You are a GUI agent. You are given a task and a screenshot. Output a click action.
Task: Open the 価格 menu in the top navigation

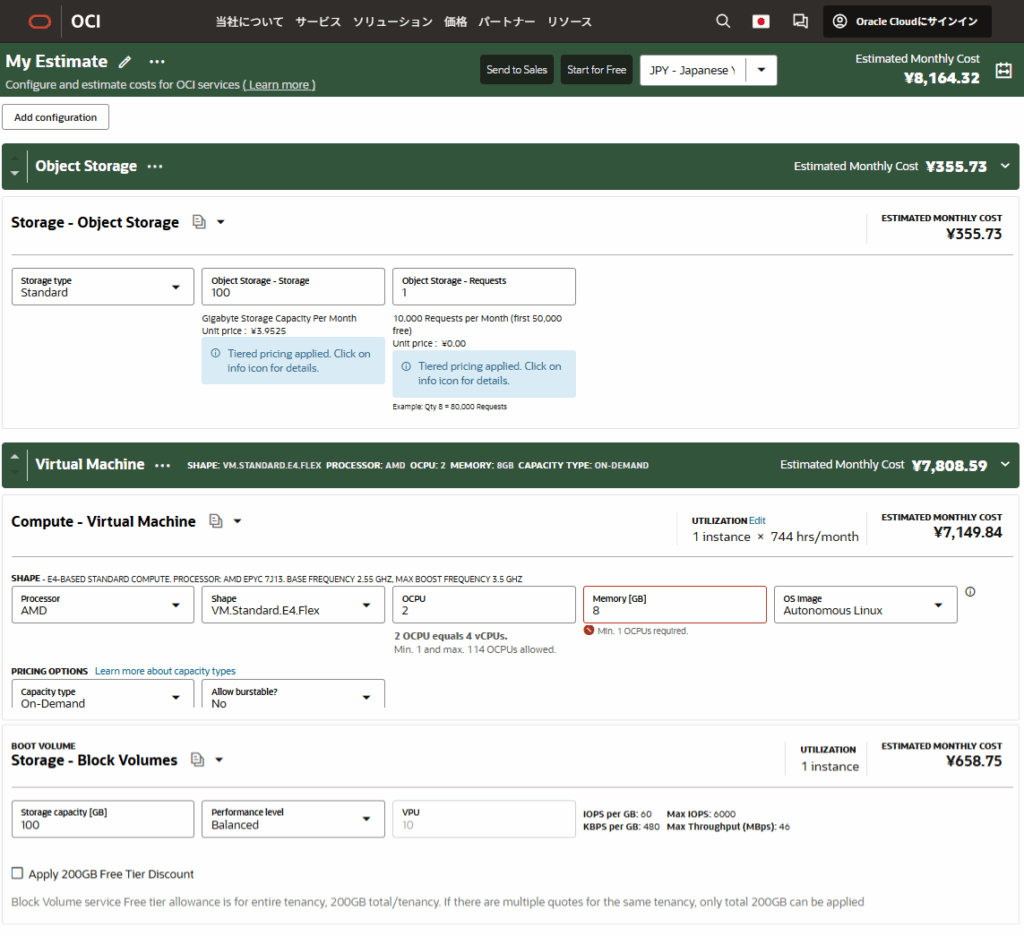(x=455, y=22)
